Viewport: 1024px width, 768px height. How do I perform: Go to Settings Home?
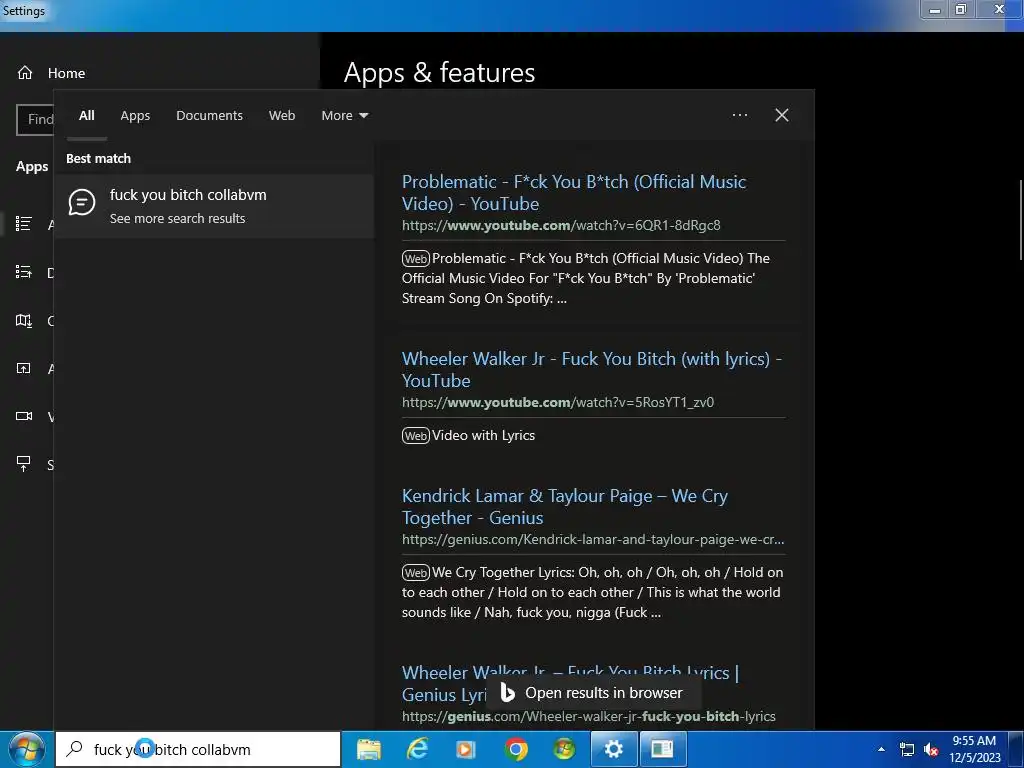pyautogui.click(x=51, y=73)
